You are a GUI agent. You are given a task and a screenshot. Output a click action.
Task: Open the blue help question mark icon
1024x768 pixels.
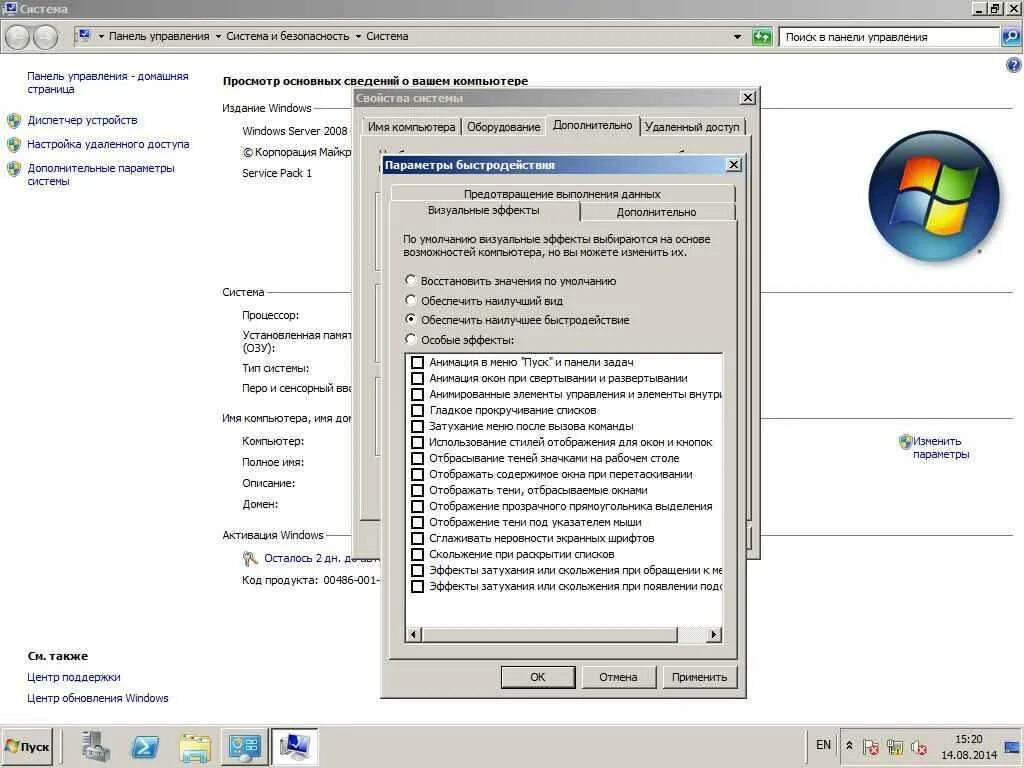[1014, 65]
